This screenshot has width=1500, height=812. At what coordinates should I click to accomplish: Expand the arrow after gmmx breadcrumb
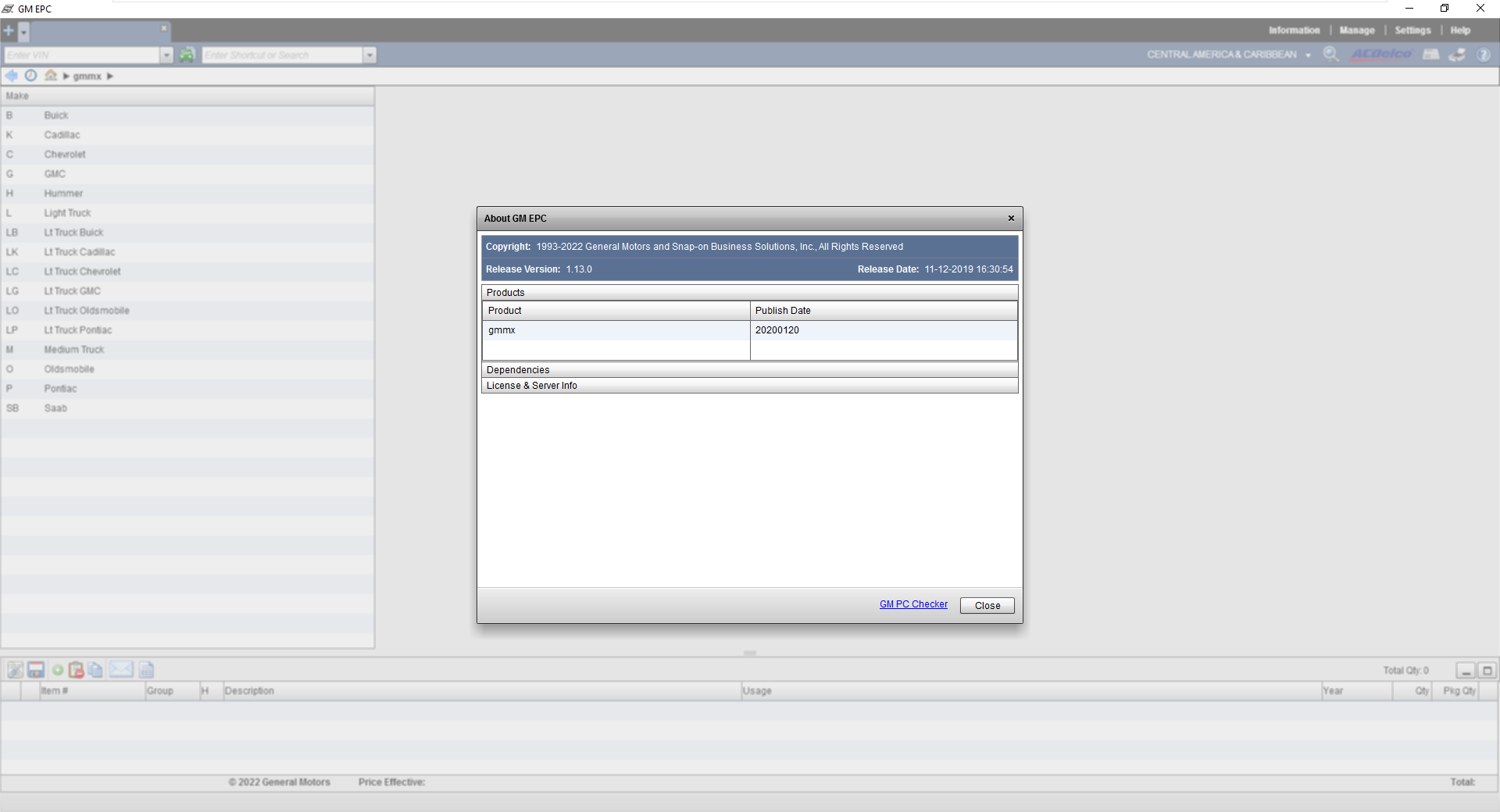point(110,77)
